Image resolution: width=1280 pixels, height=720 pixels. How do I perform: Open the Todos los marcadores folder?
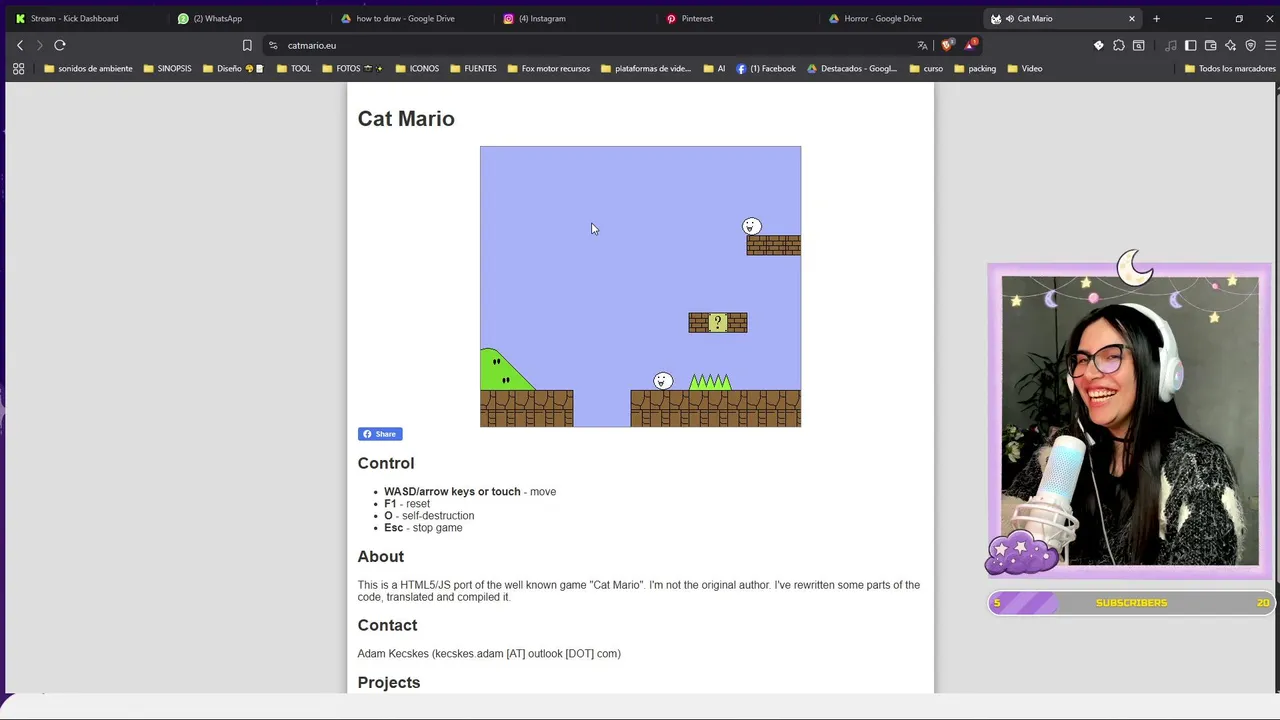click(1230, 69)
